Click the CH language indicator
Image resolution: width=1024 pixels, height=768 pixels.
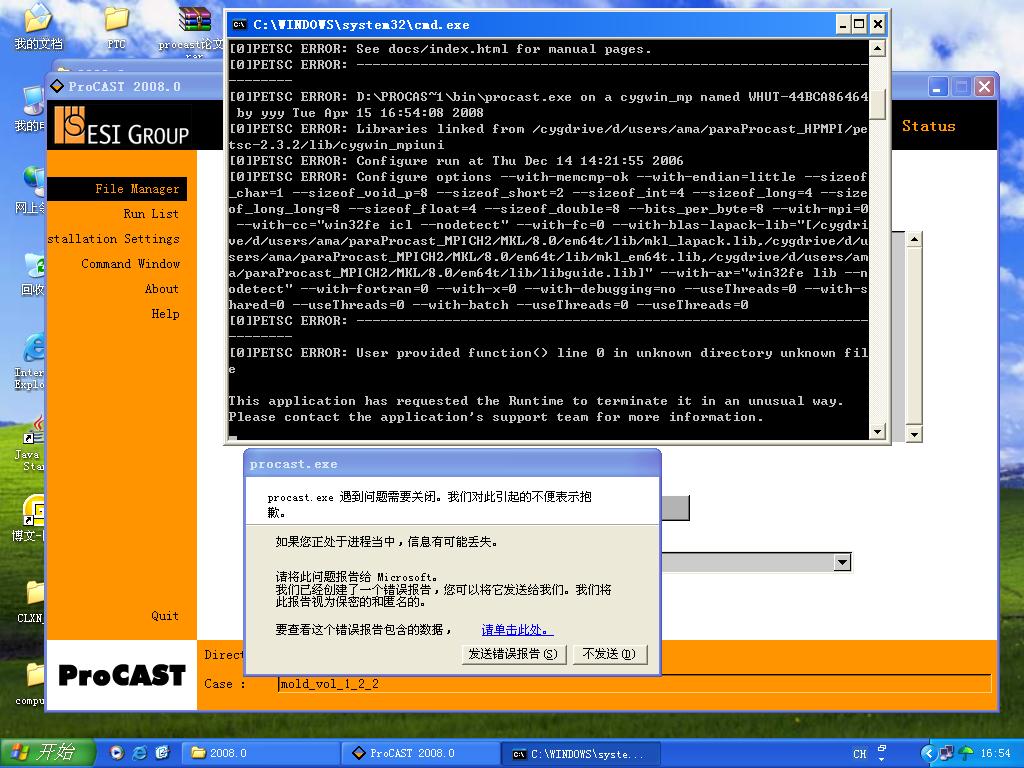point(859,754)
